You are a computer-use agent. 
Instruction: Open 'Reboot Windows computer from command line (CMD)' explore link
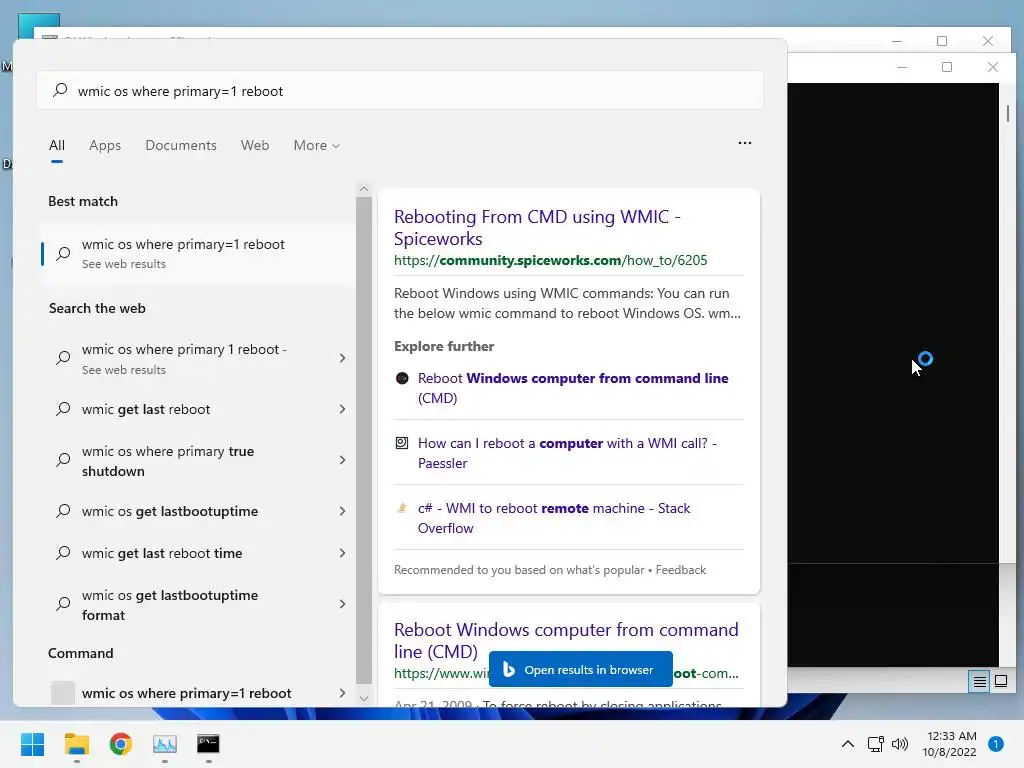(573, 388)
